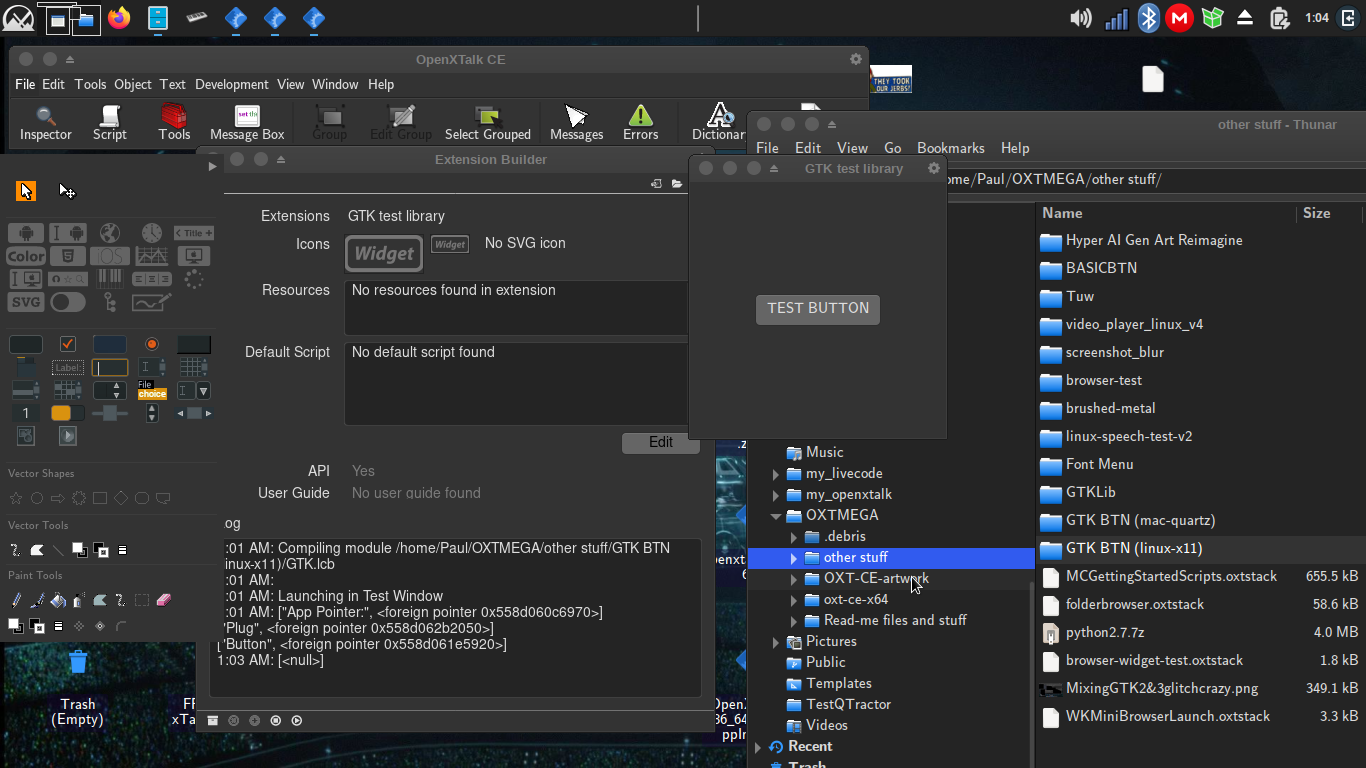The image size is (1366, 768).
Task: Expand the my_livecode folder
Action: 775,474
